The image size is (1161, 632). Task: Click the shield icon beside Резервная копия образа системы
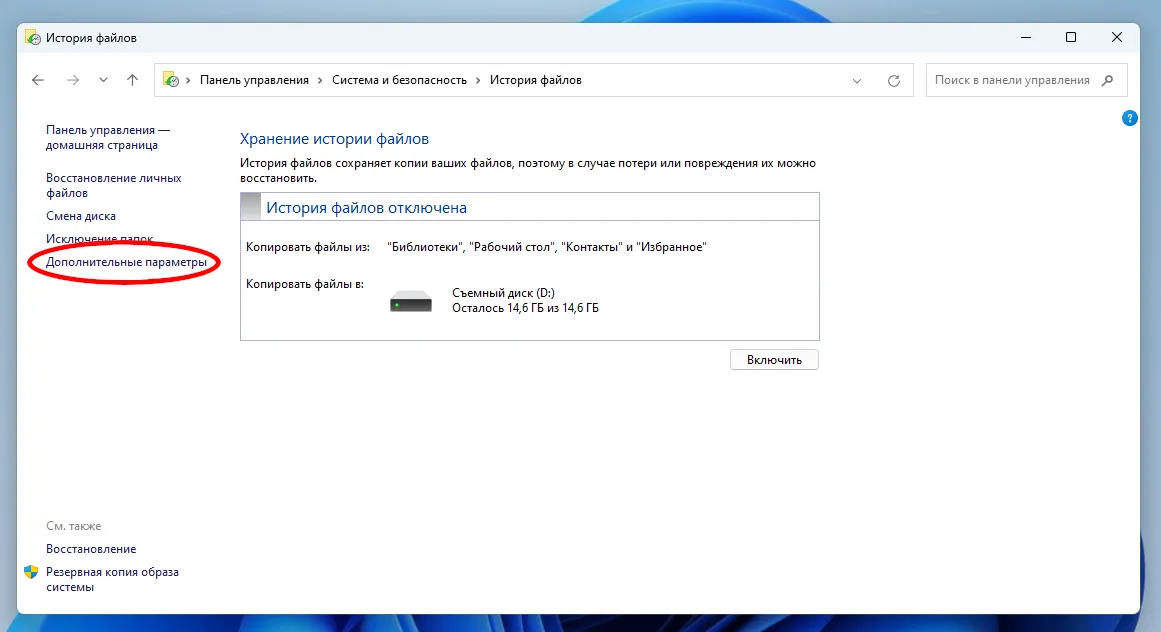pyautogui.click(x=31, y=573)
